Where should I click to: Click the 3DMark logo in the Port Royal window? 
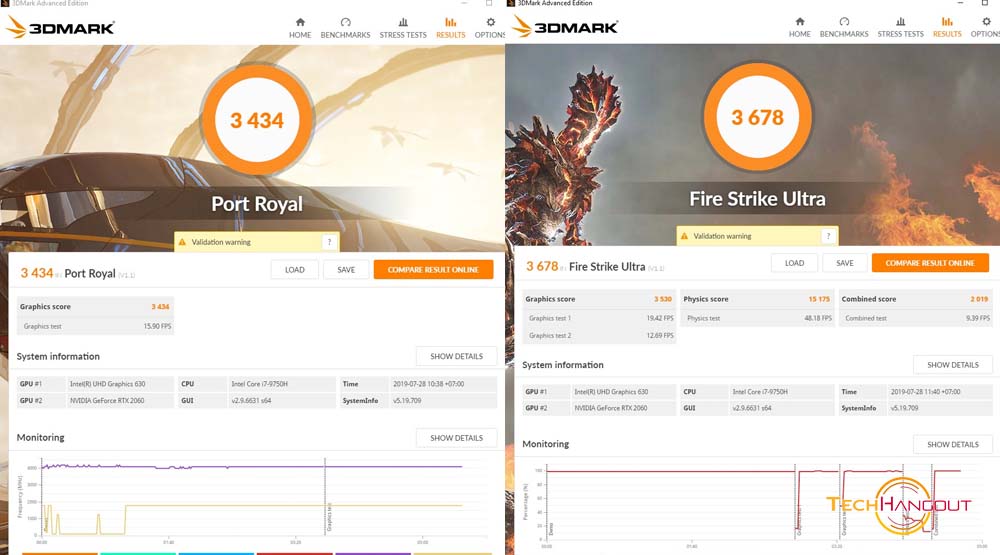pos(60,27)
